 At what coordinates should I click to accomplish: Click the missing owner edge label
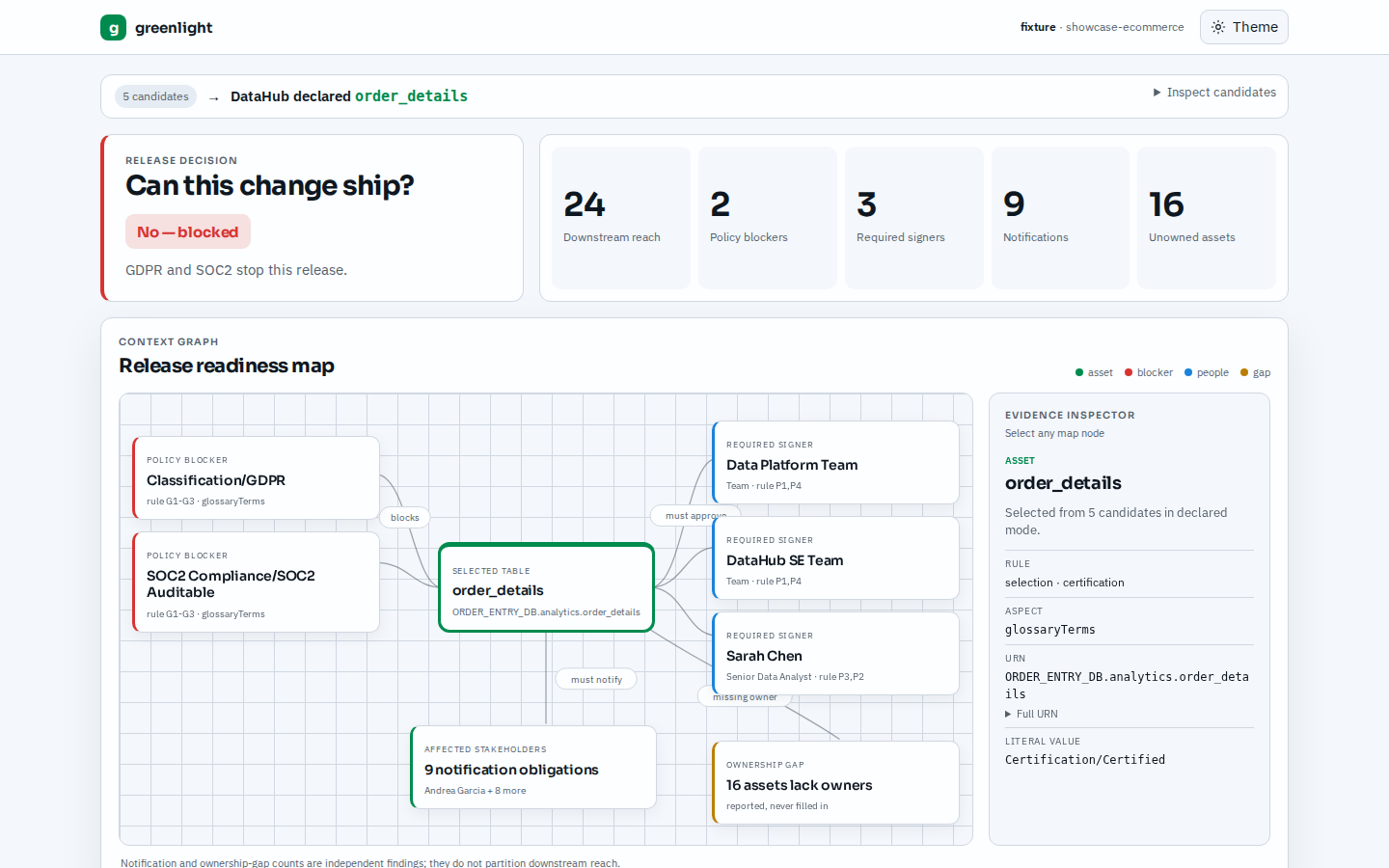click(x=745, y=697)
